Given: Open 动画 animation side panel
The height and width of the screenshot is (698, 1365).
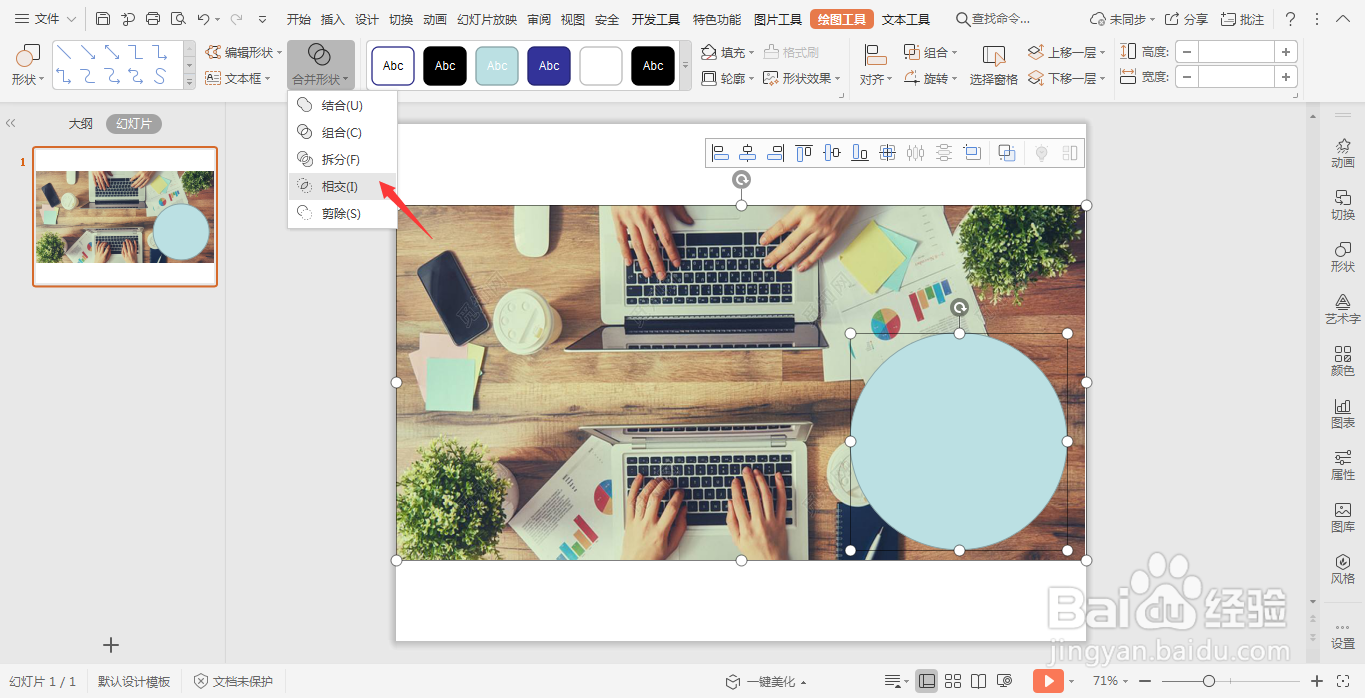Looking at the screenshot, I should click(x=1343, y=154).
